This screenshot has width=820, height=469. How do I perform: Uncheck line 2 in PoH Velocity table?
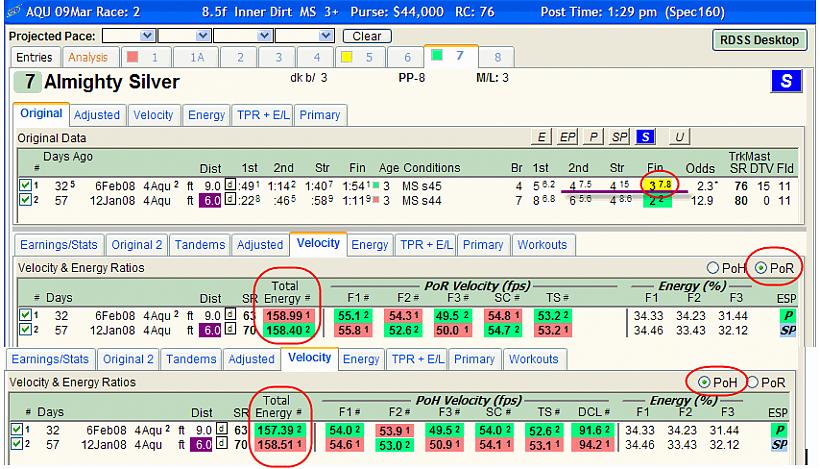[16, 444]
